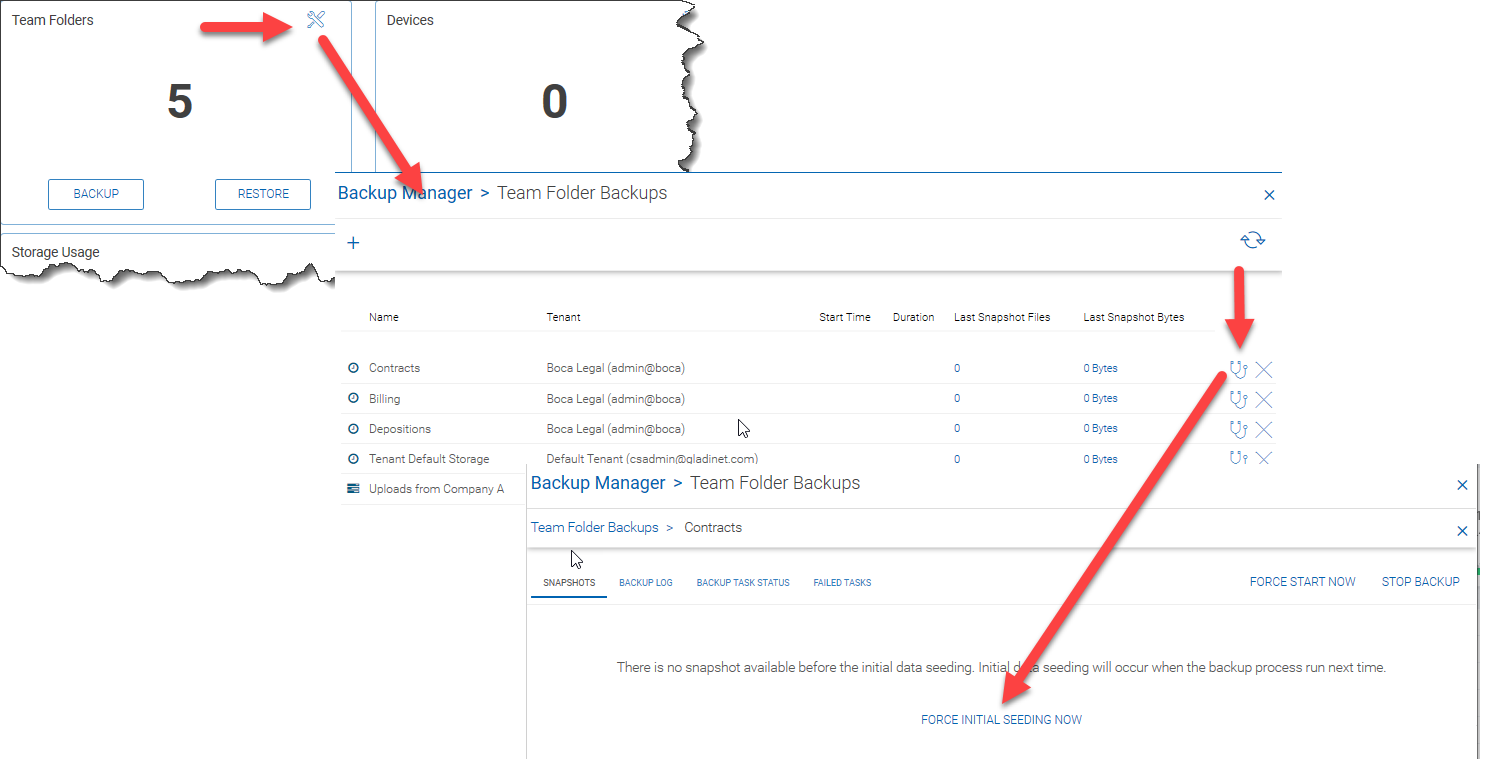
Task: Refresh the Team Folder Backups list
Action: click(x=1253, y=240)
